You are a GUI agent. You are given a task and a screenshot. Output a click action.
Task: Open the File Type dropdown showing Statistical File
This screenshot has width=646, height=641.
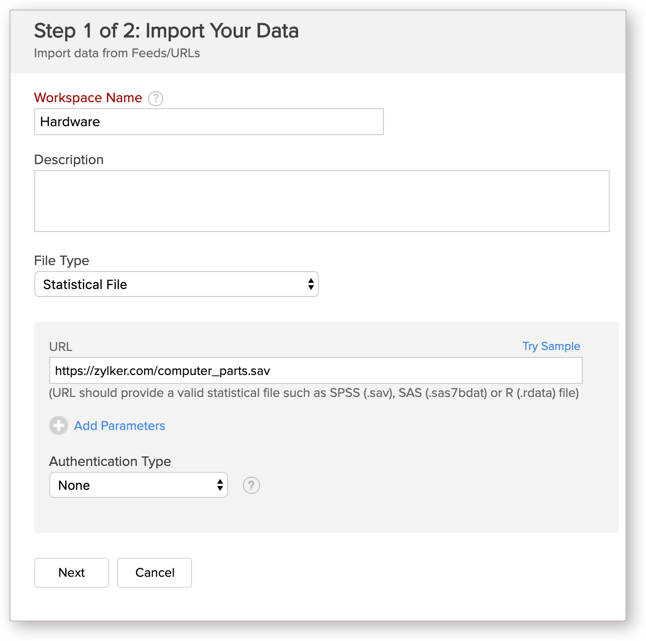tap(176, 284)
